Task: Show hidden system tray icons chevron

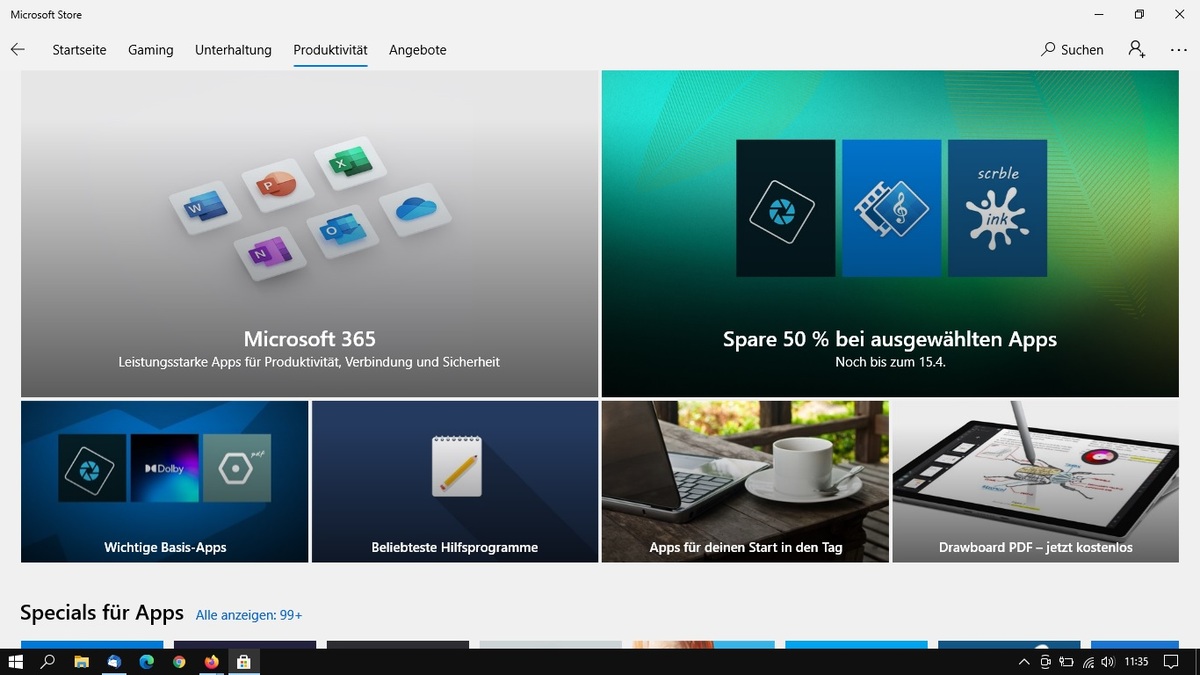Action: [1023, 662]
